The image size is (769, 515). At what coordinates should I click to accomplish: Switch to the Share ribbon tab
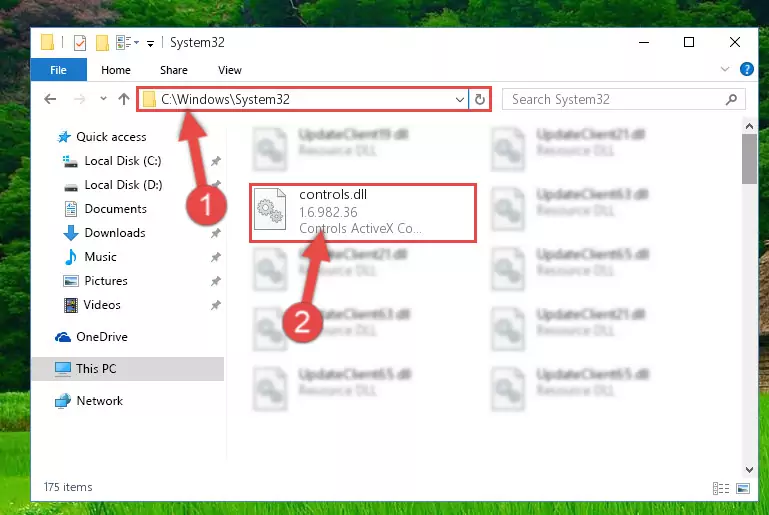[x=174, y=70]
